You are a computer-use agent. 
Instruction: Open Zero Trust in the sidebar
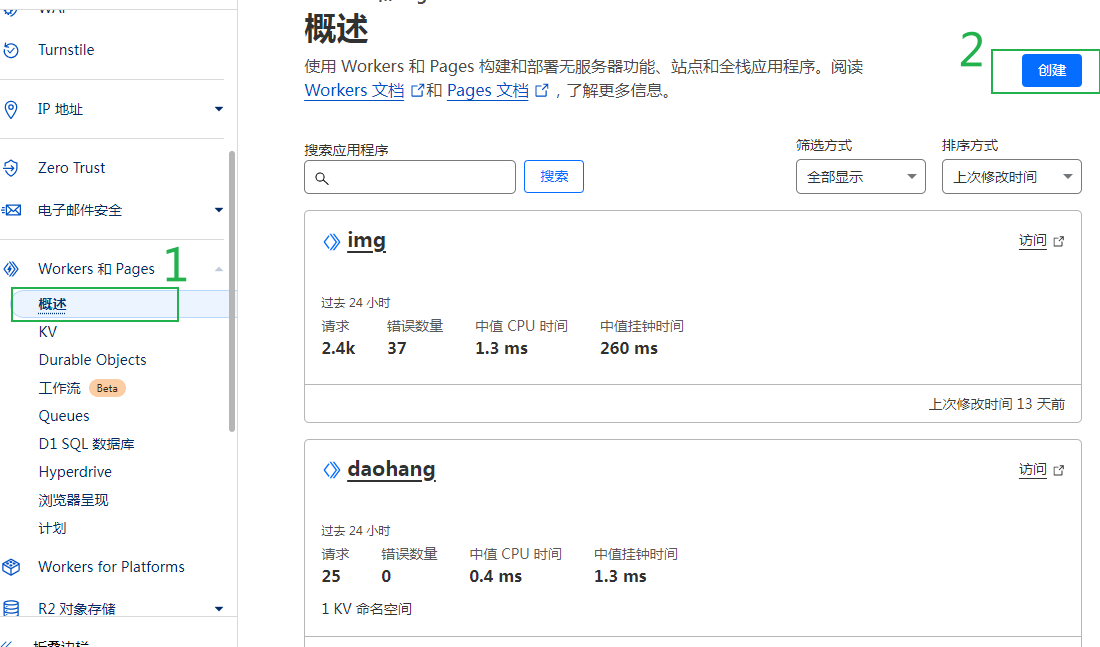coord(72,168)
